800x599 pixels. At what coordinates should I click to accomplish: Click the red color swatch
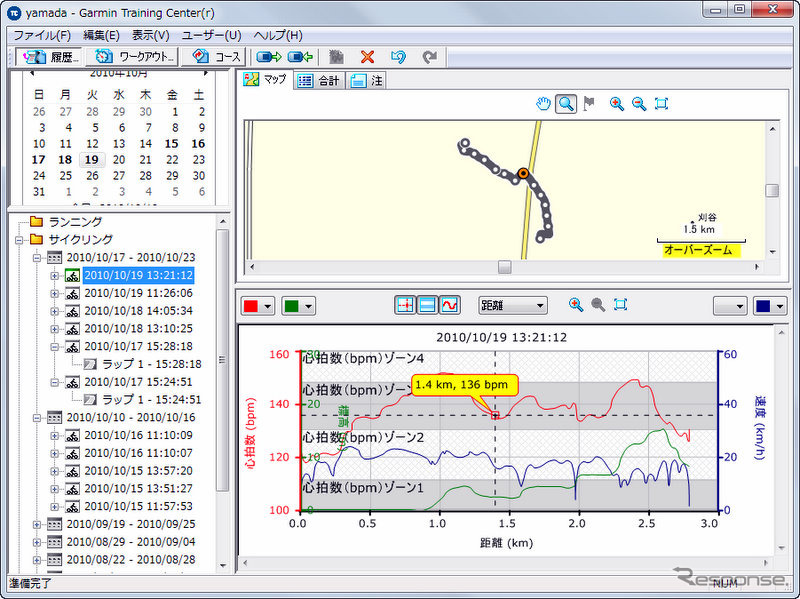(251, 306)
